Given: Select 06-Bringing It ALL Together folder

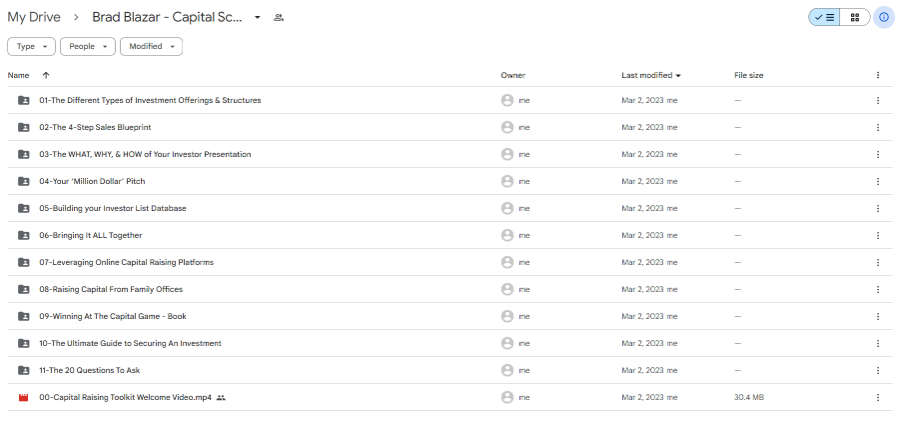Looking at the screenshot, I should coord(90,235).
